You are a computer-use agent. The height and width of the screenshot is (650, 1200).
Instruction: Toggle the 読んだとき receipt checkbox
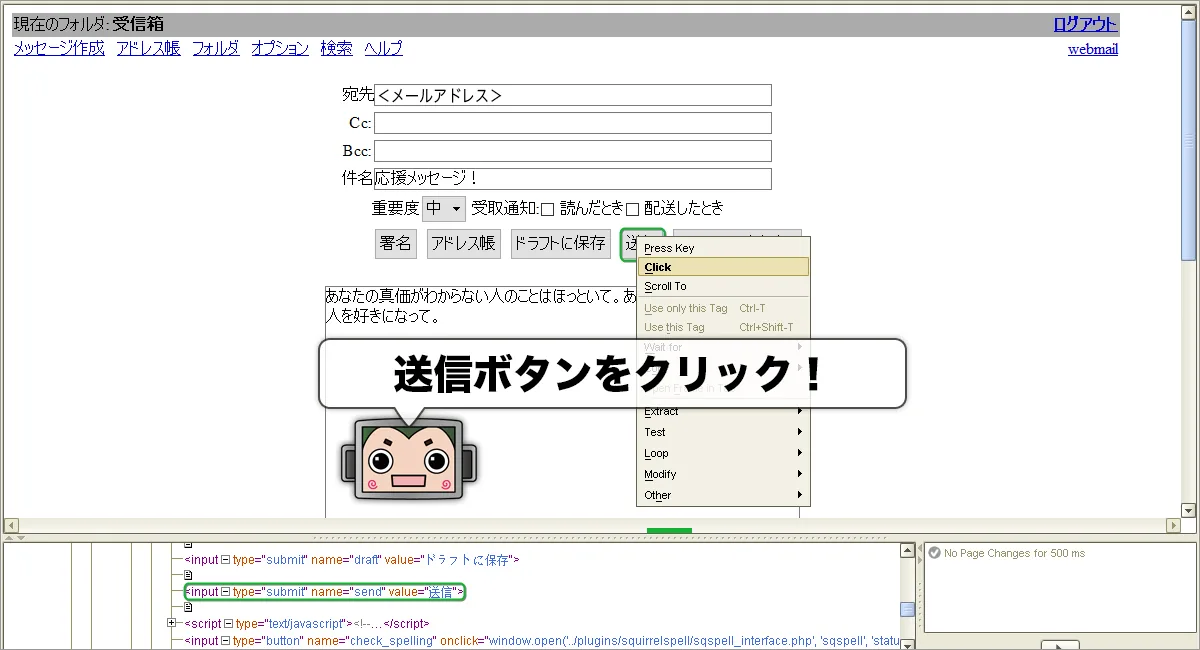547,209
